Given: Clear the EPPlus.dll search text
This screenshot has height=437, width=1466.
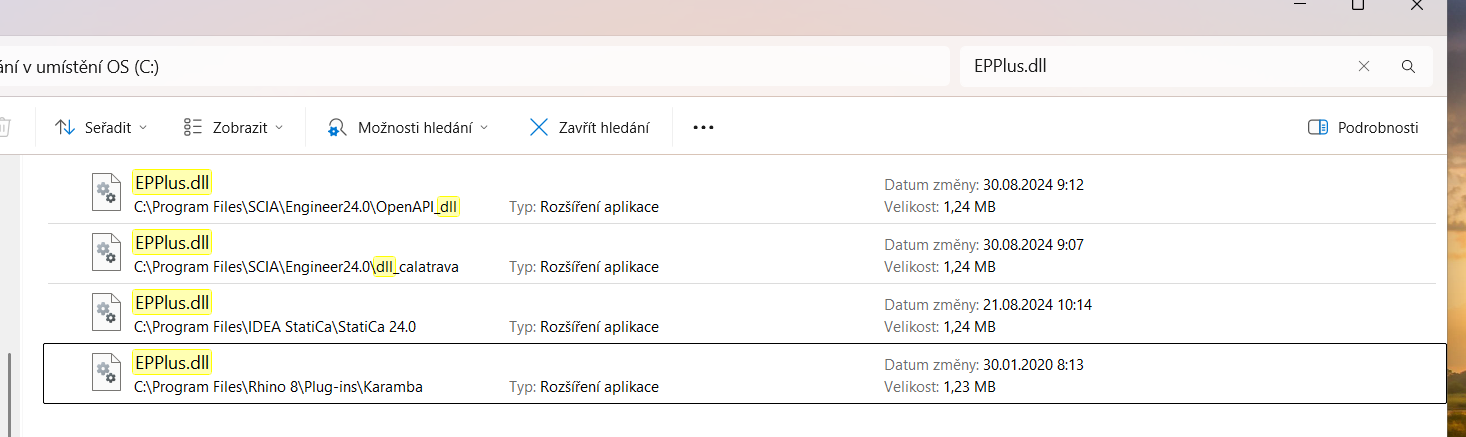Looking at the screenshot, I should click(1364, 67).
